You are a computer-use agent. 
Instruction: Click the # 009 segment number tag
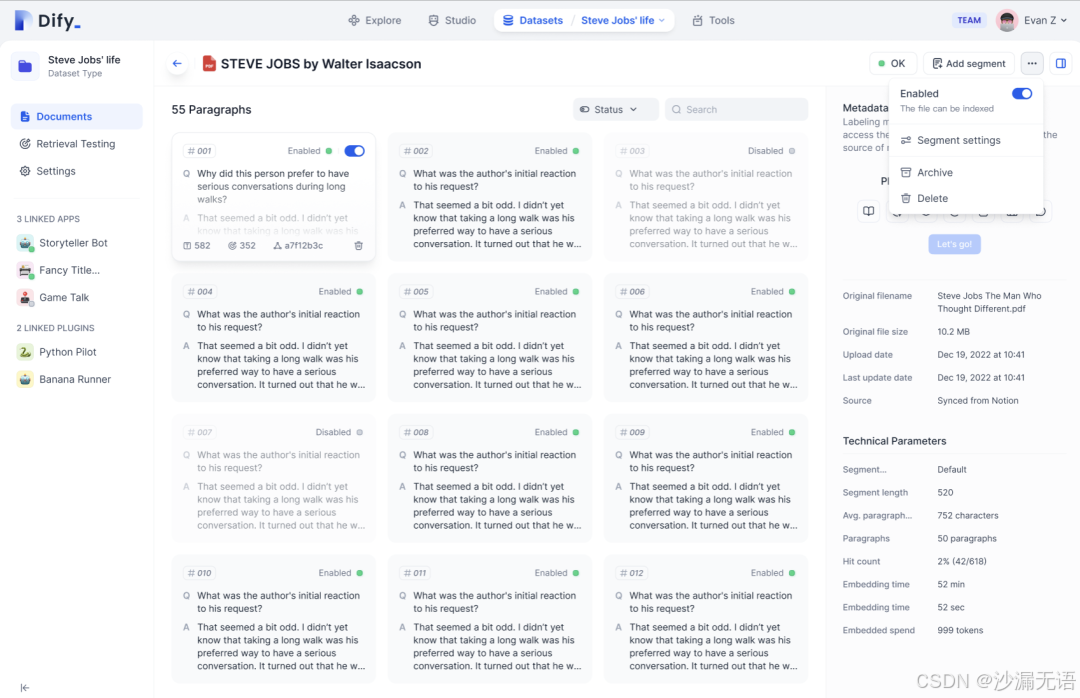[x=632, y=432]
